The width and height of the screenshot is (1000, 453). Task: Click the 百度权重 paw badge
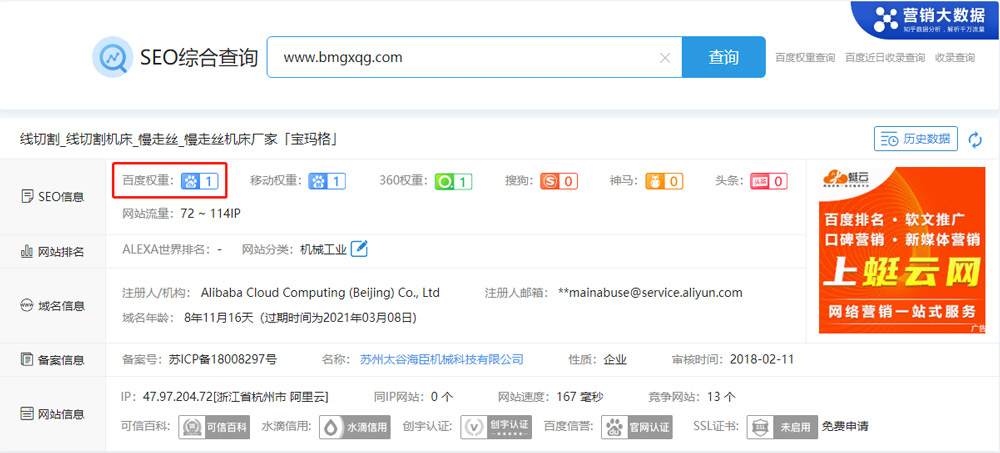pyautogui.click(x=199, y=181)
